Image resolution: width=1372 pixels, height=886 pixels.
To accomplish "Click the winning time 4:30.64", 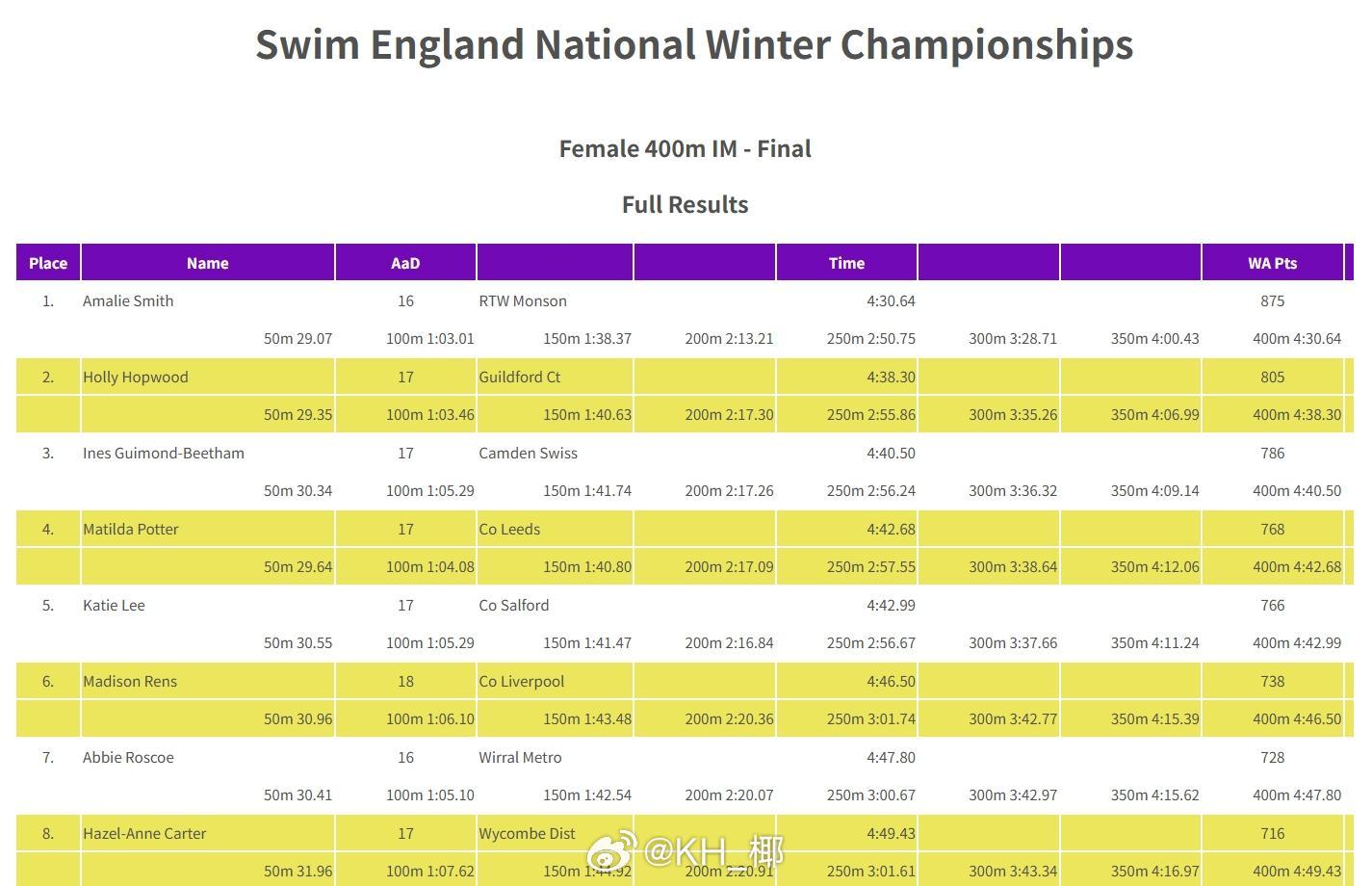I will tap(891, 300).
